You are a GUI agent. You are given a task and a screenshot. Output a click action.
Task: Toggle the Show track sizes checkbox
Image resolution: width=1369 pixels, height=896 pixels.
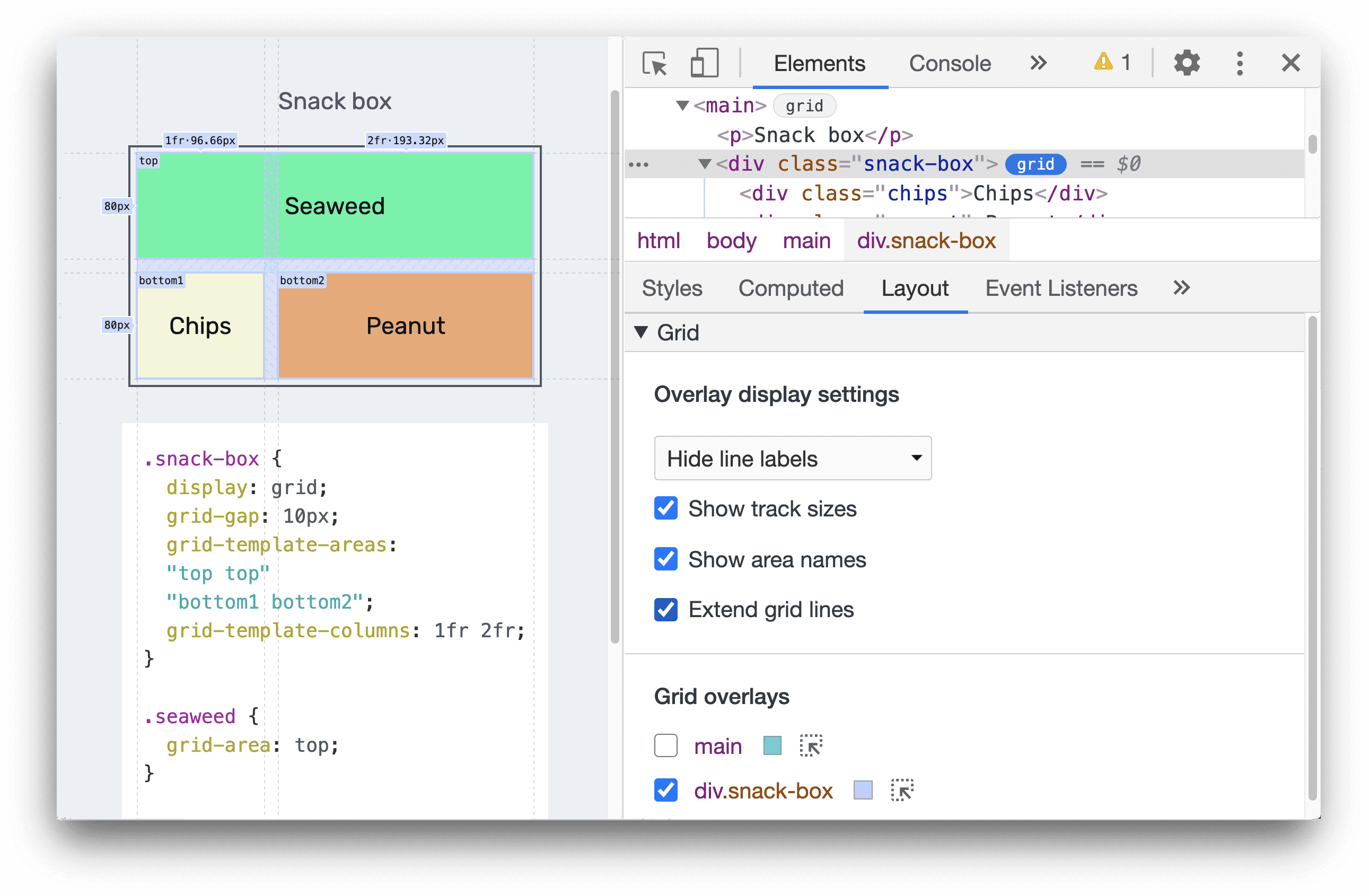(x=665, y=510)
